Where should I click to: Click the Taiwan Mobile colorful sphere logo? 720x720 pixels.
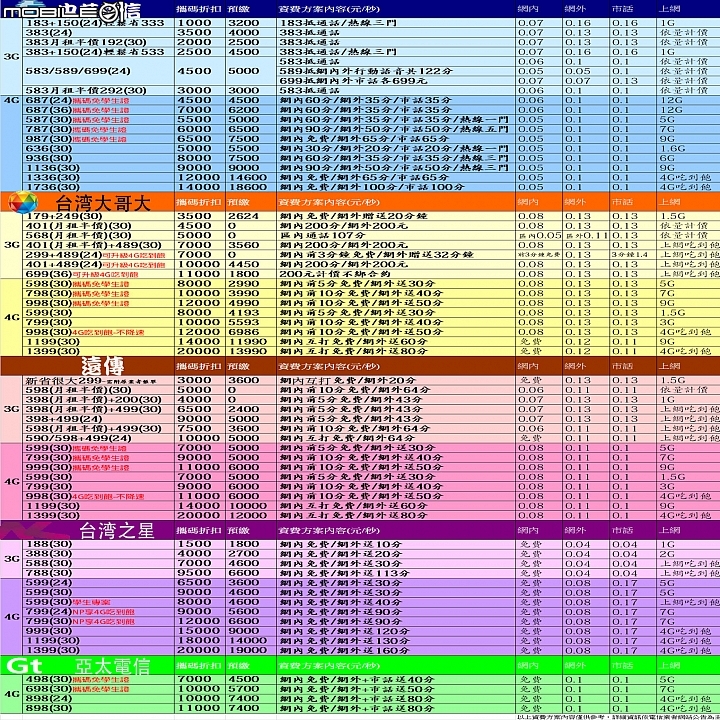(22, 202)
